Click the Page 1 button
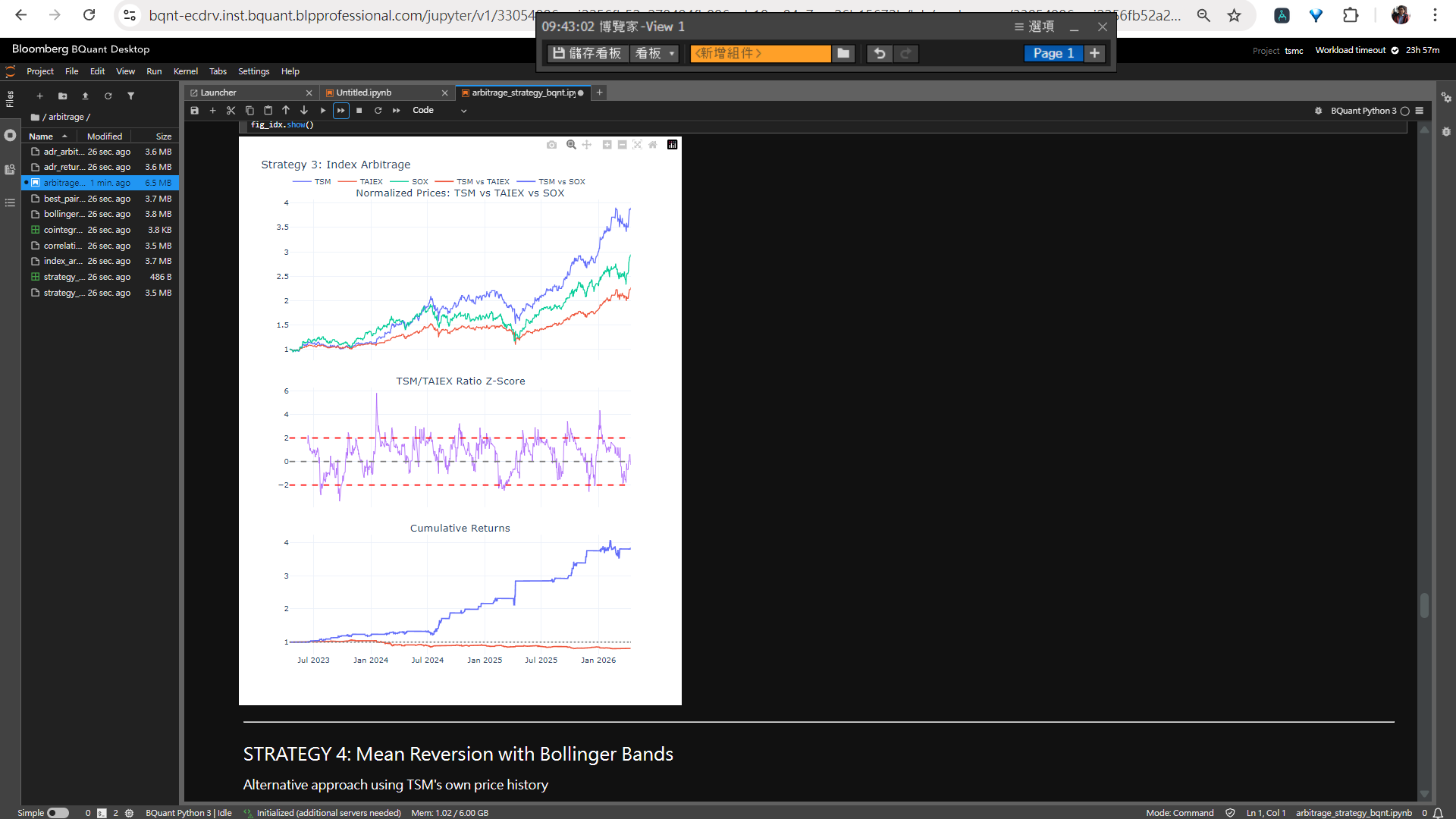This screenshot has height=819, width=1456. [1053, 53]
